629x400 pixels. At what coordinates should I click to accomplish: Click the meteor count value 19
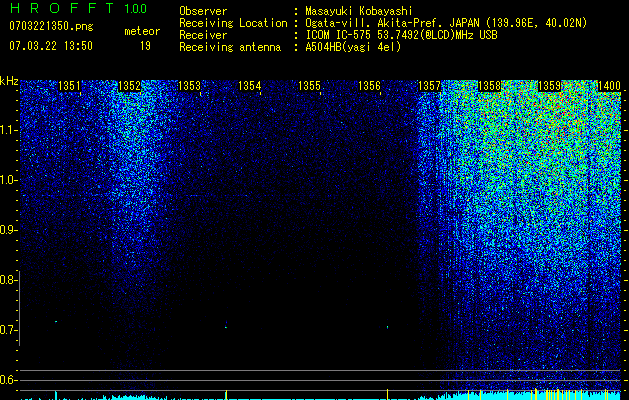(x=145, y=46)
